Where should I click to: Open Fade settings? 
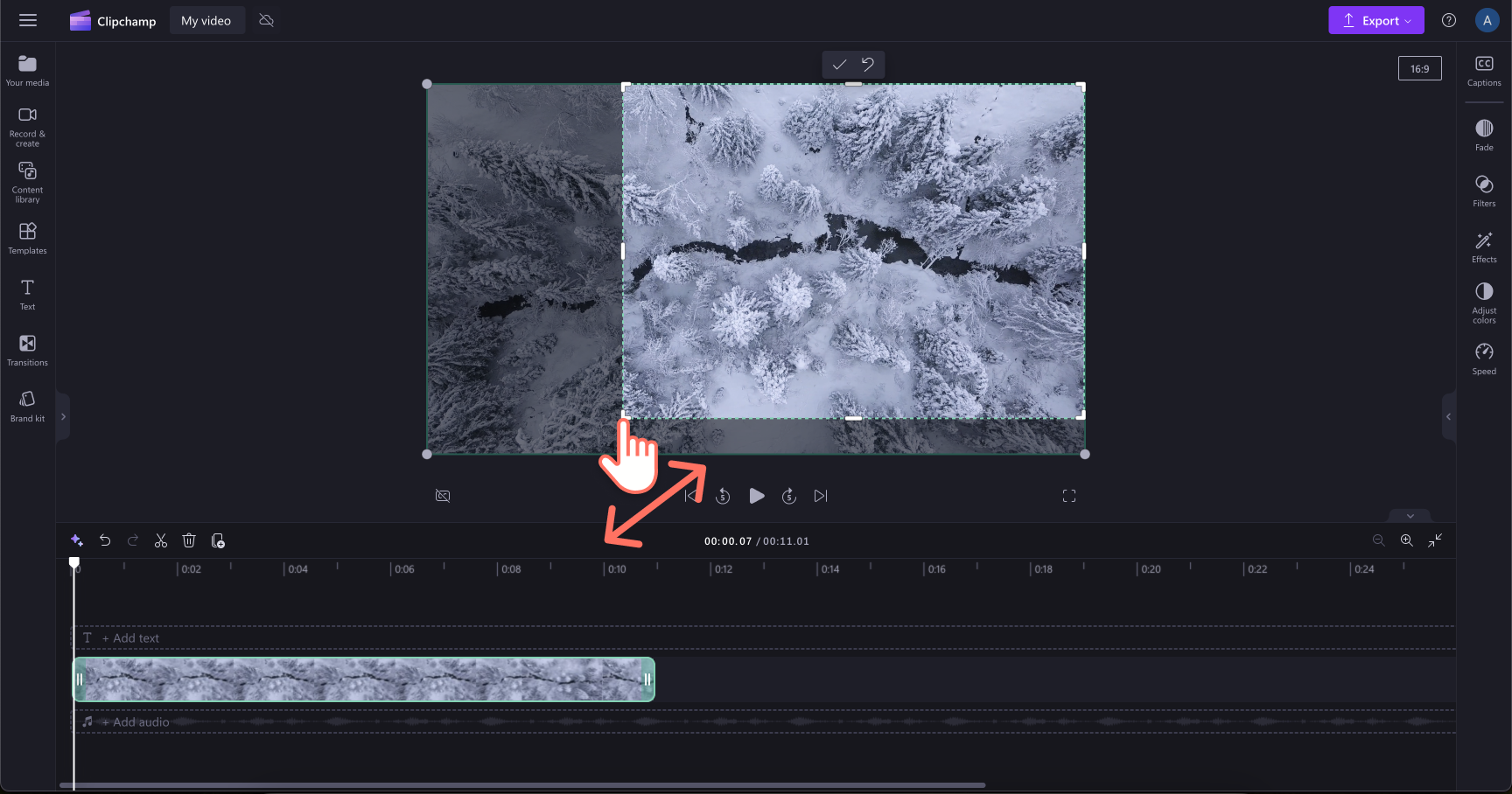(1484, 136)
